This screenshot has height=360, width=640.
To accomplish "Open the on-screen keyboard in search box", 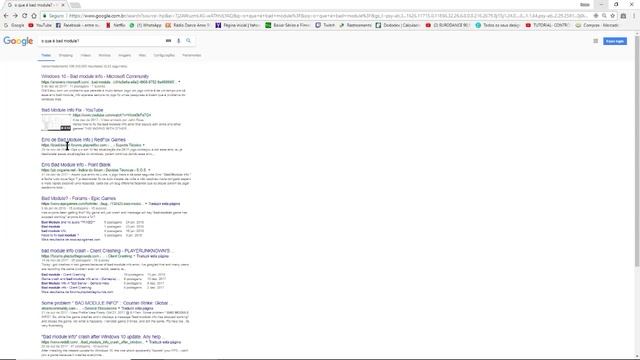I will coord(168,41).
